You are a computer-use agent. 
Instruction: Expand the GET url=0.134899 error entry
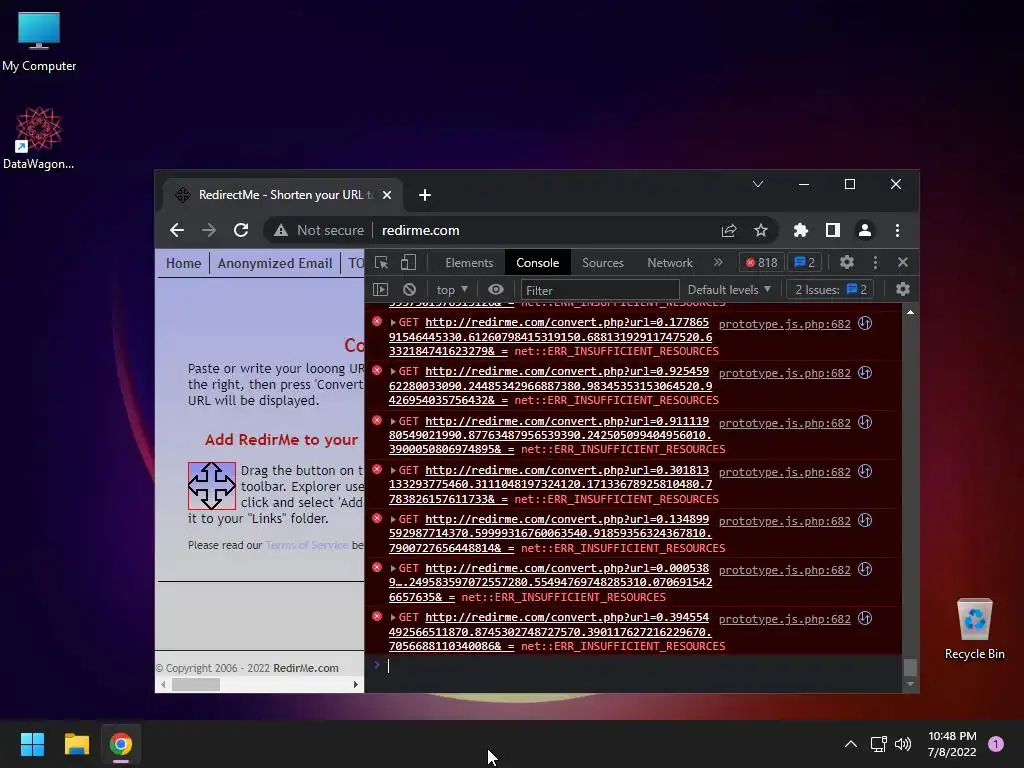393,519
